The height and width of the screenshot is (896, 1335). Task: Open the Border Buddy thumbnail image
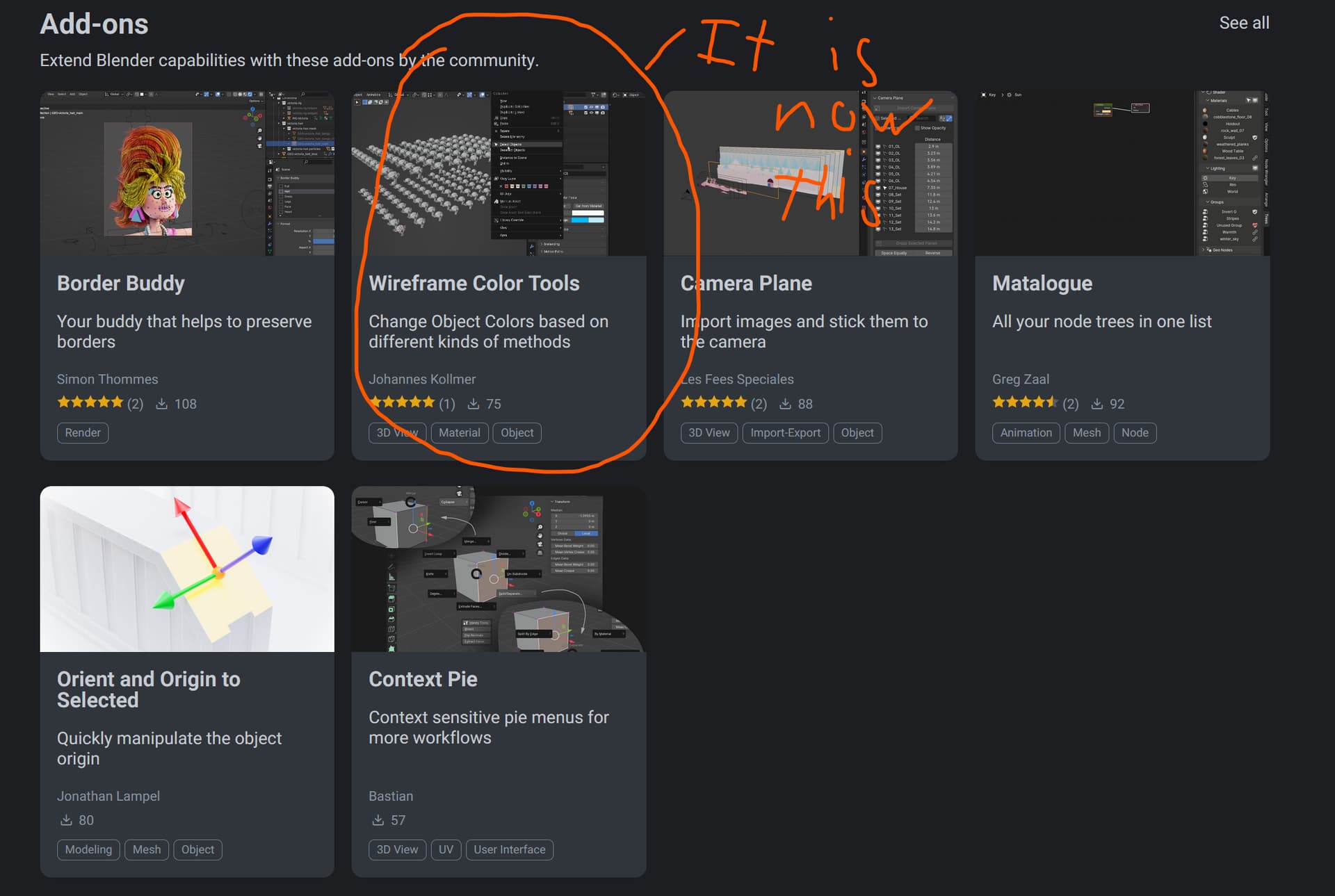187,173
